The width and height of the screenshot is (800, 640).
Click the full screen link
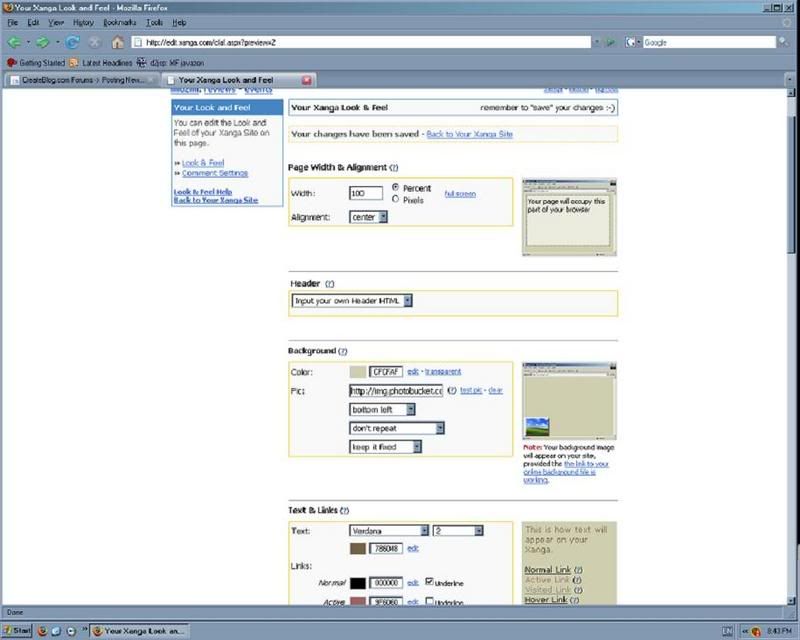pyautogui.click(x=460, y=194)
